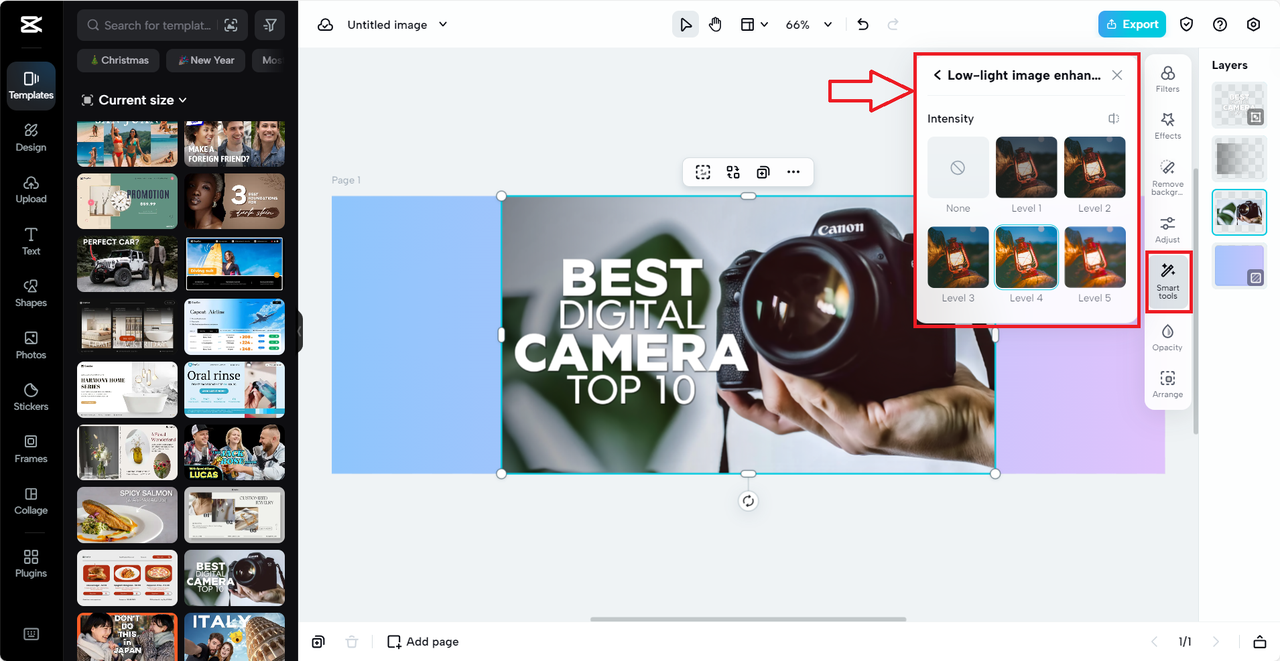1280x661 pixels.
Task: Open the Filters tool
Action: pyautogui.click(x=1168, y=79)
